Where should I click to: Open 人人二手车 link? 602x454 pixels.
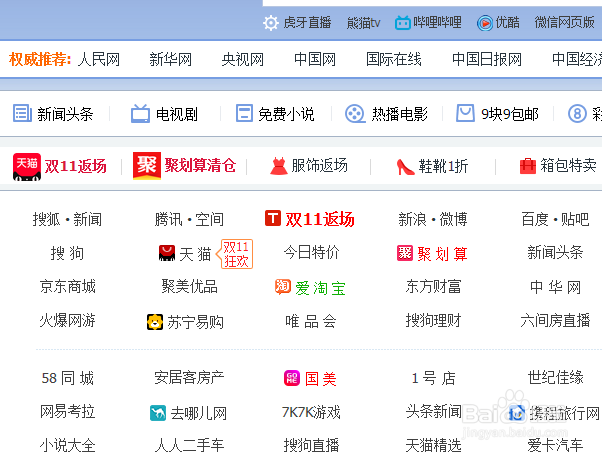[x=189, y=446]
